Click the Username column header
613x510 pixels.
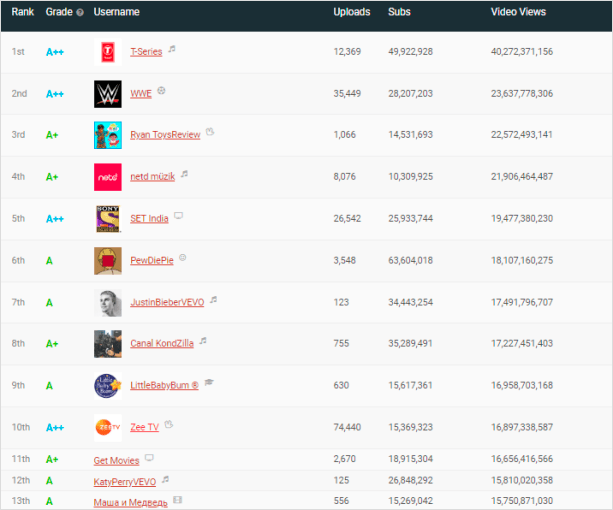click(116, 12)
